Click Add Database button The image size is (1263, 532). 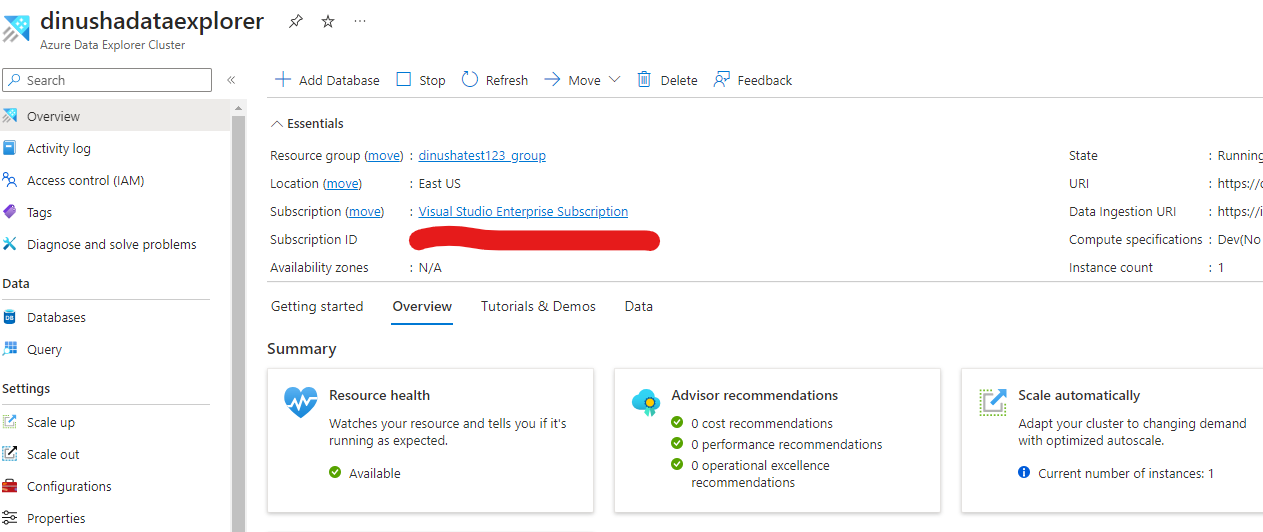[x=327, y=80]
